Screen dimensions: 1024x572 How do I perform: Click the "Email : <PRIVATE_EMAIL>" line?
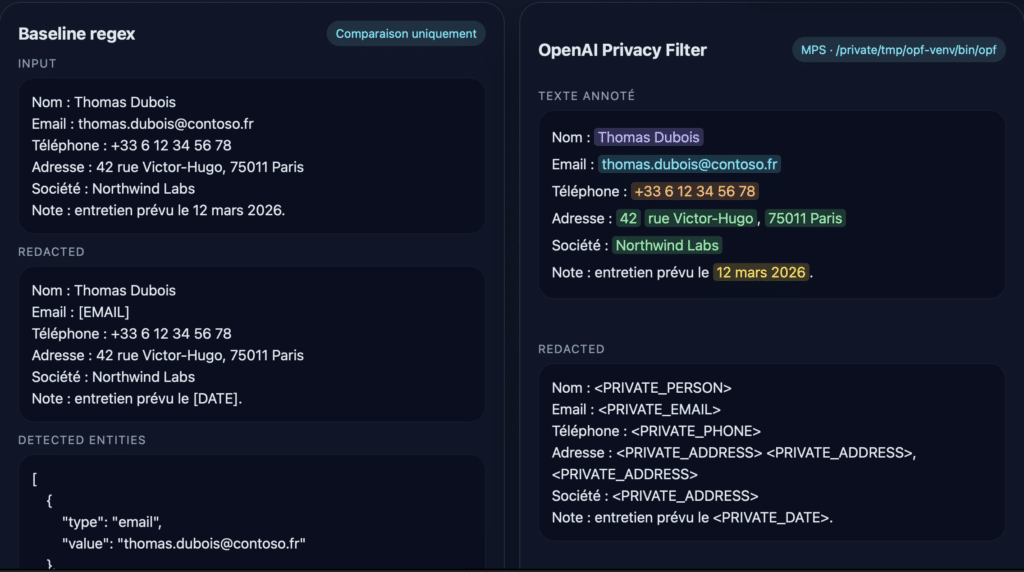pyautogui.click(x=636, y=409)
